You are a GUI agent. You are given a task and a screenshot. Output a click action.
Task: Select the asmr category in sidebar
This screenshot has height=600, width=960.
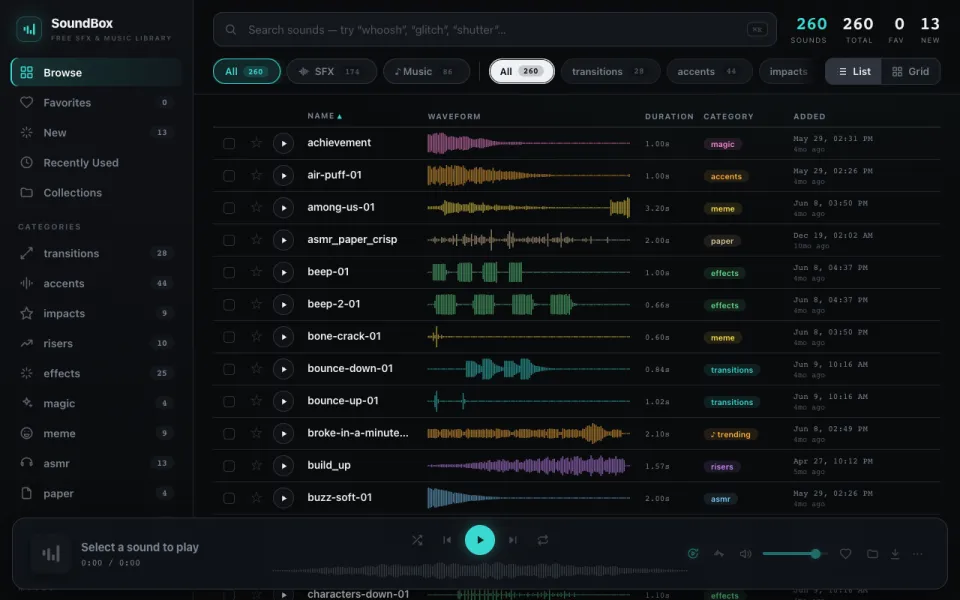tap(96, 463)
